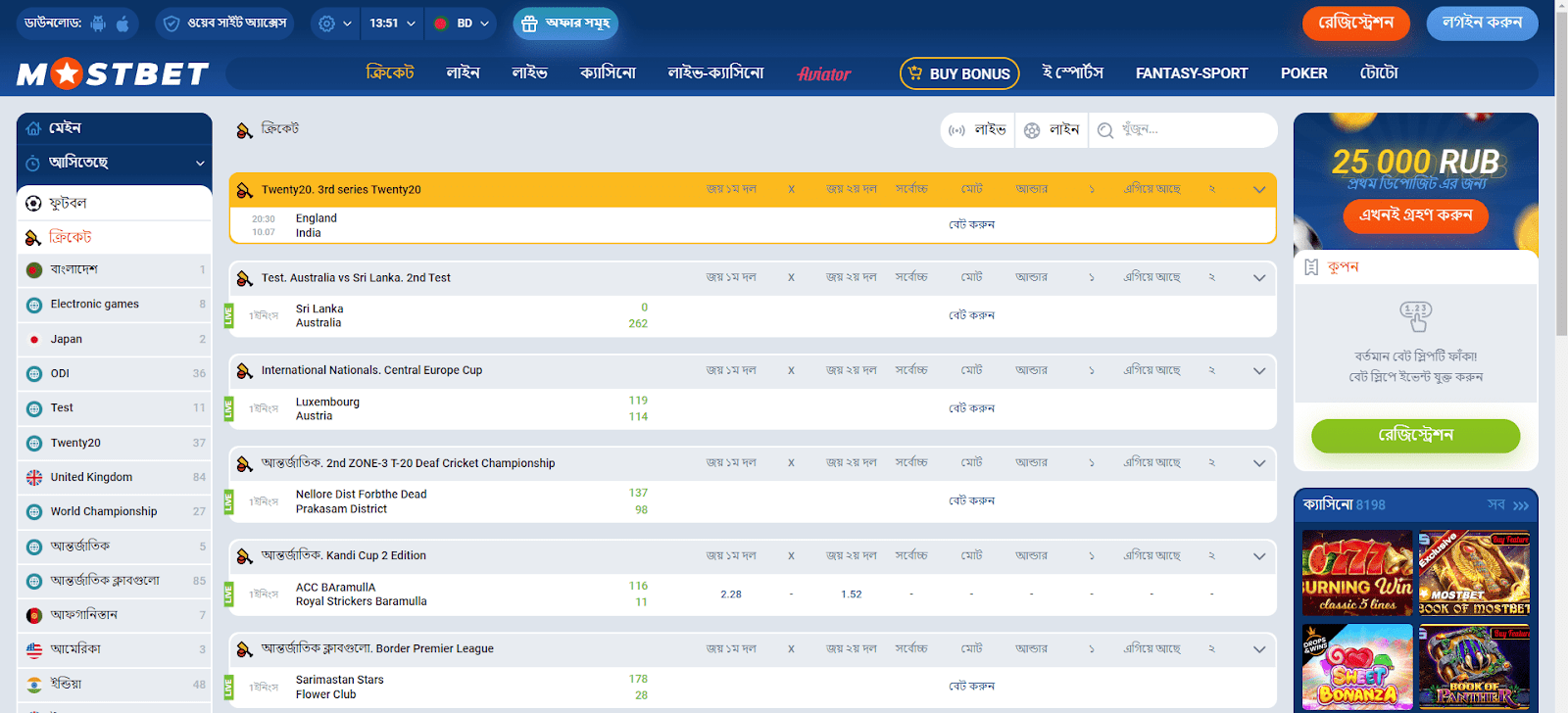Click the football icon in sidebar

33,203
